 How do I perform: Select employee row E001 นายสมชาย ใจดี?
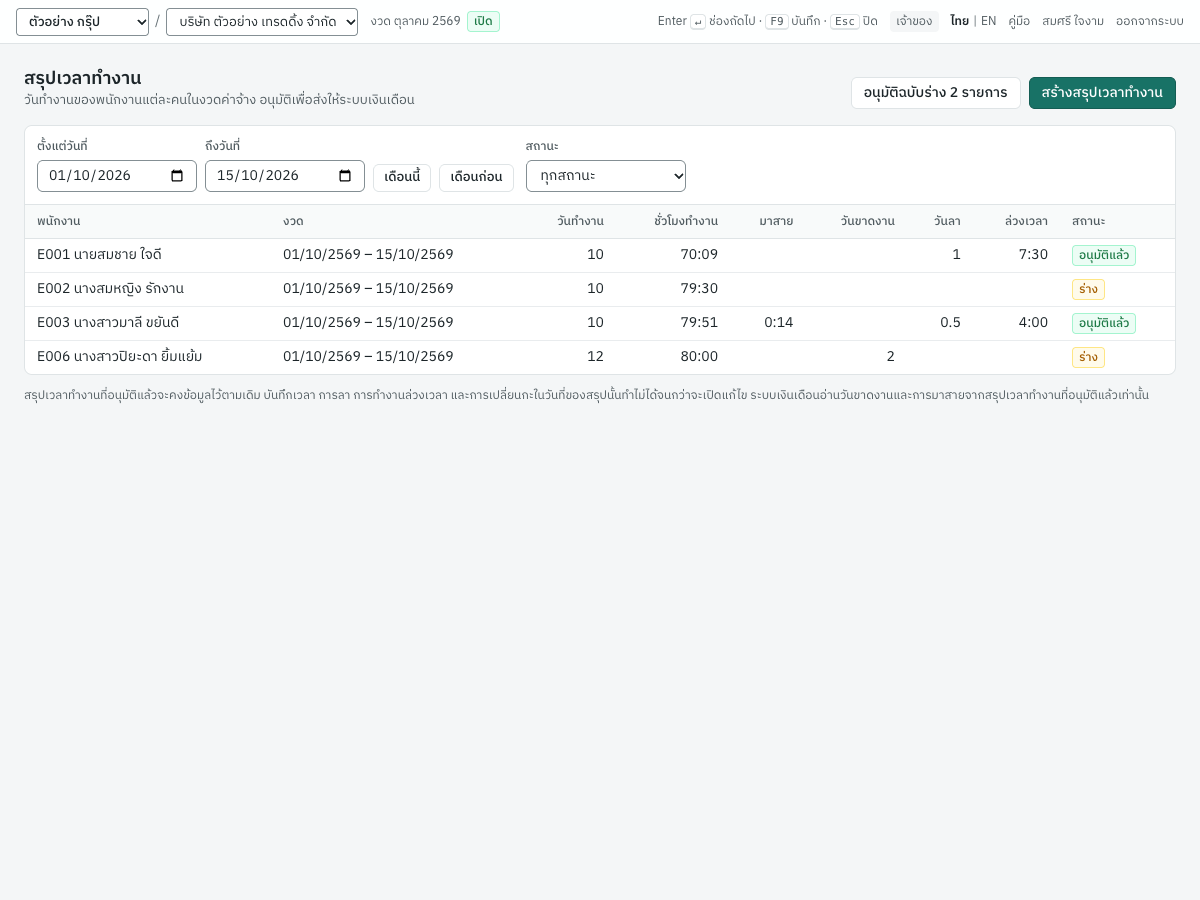pos(600,255)
